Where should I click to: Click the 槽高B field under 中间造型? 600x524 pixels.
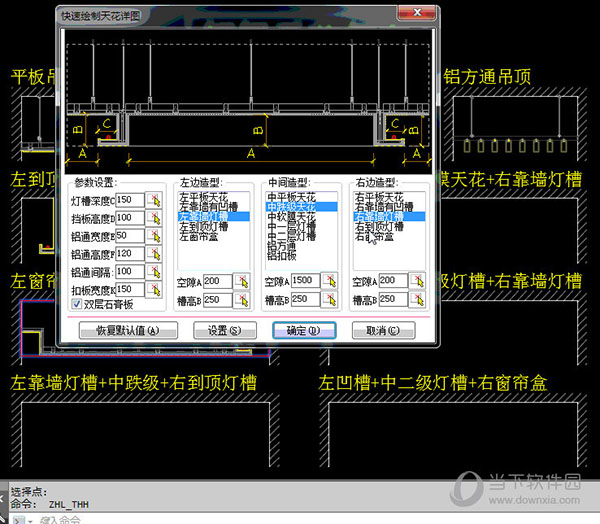[305, 299]
